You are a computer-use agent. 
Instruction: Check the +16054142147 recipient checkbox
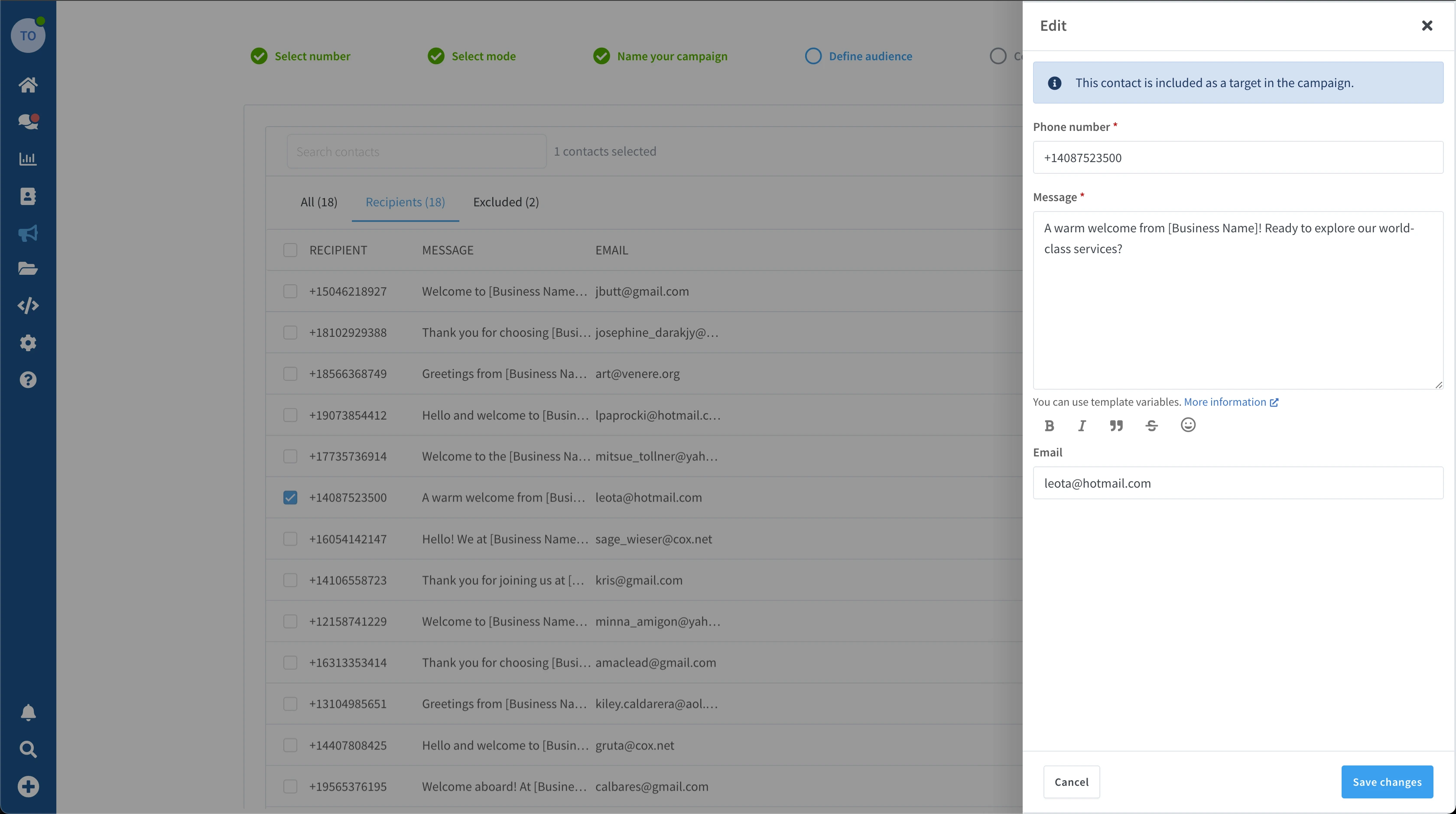point(290,539)
